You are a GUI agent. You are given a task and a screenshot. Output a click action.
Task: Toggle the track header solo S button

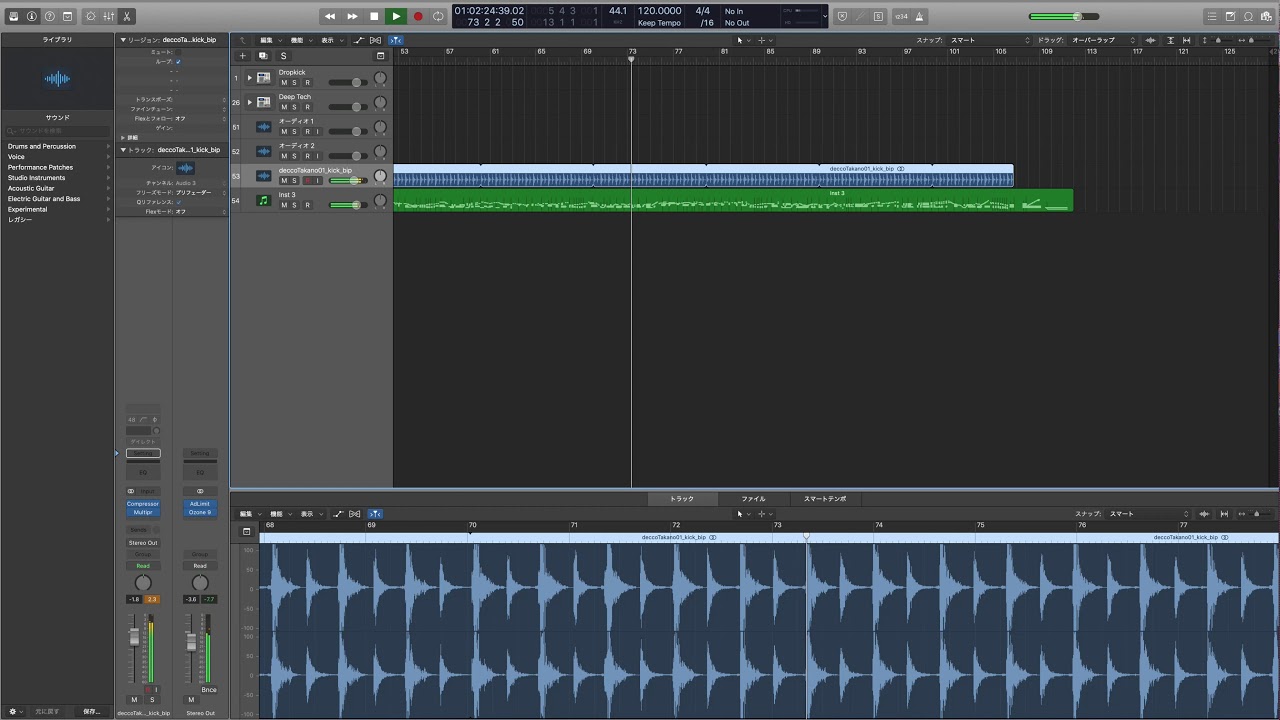coord(283,56)
